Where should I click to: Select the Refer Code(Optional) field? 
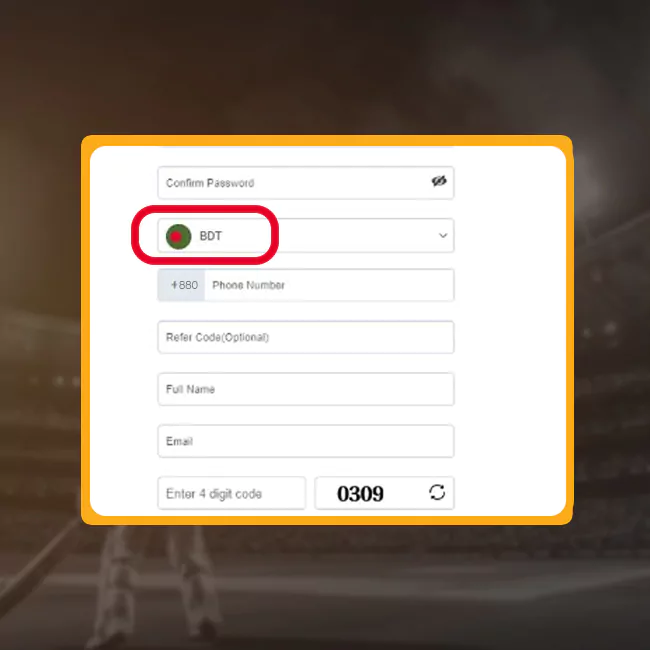(306, 337)
